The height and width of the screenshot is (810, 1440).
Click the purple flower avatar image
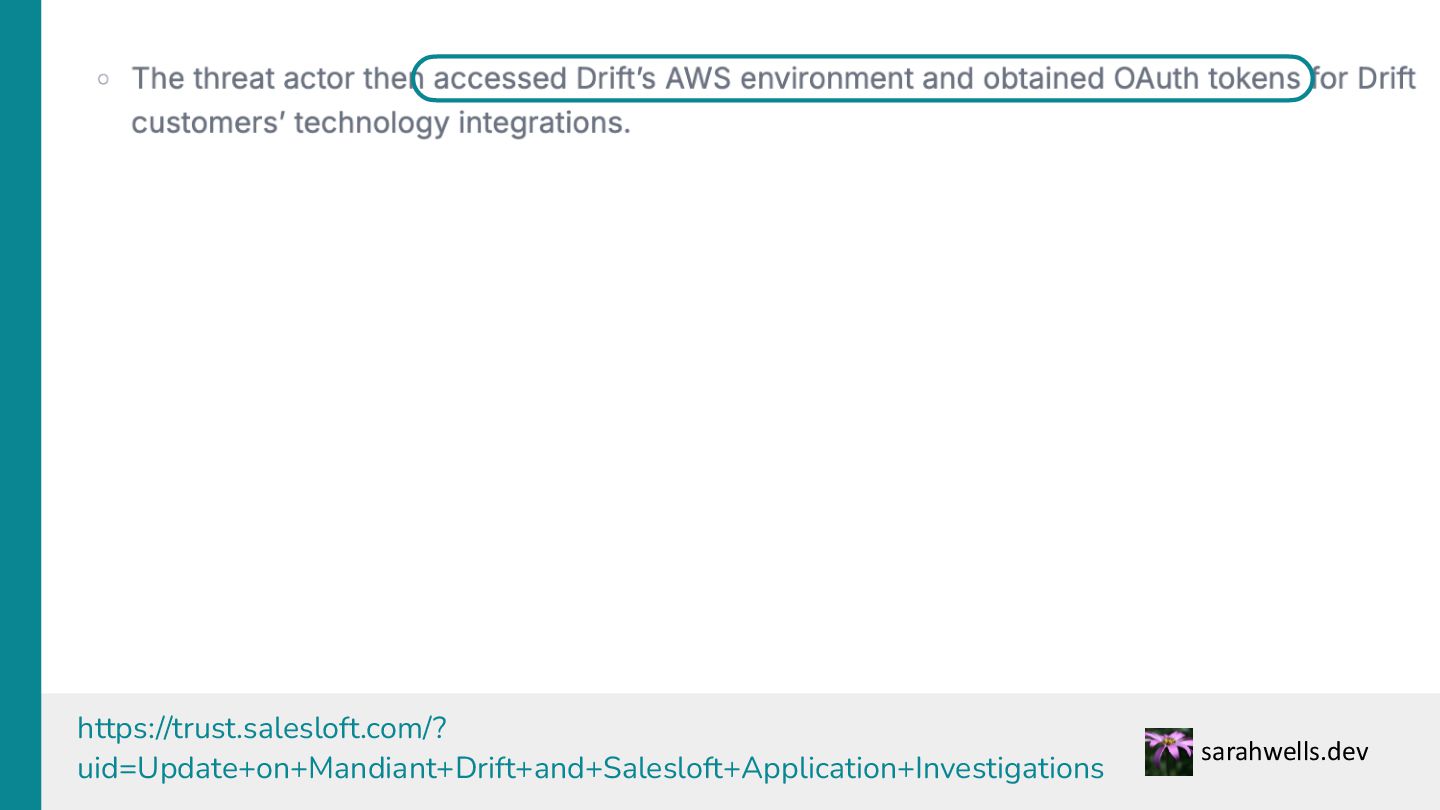(x=1168, y=752)
